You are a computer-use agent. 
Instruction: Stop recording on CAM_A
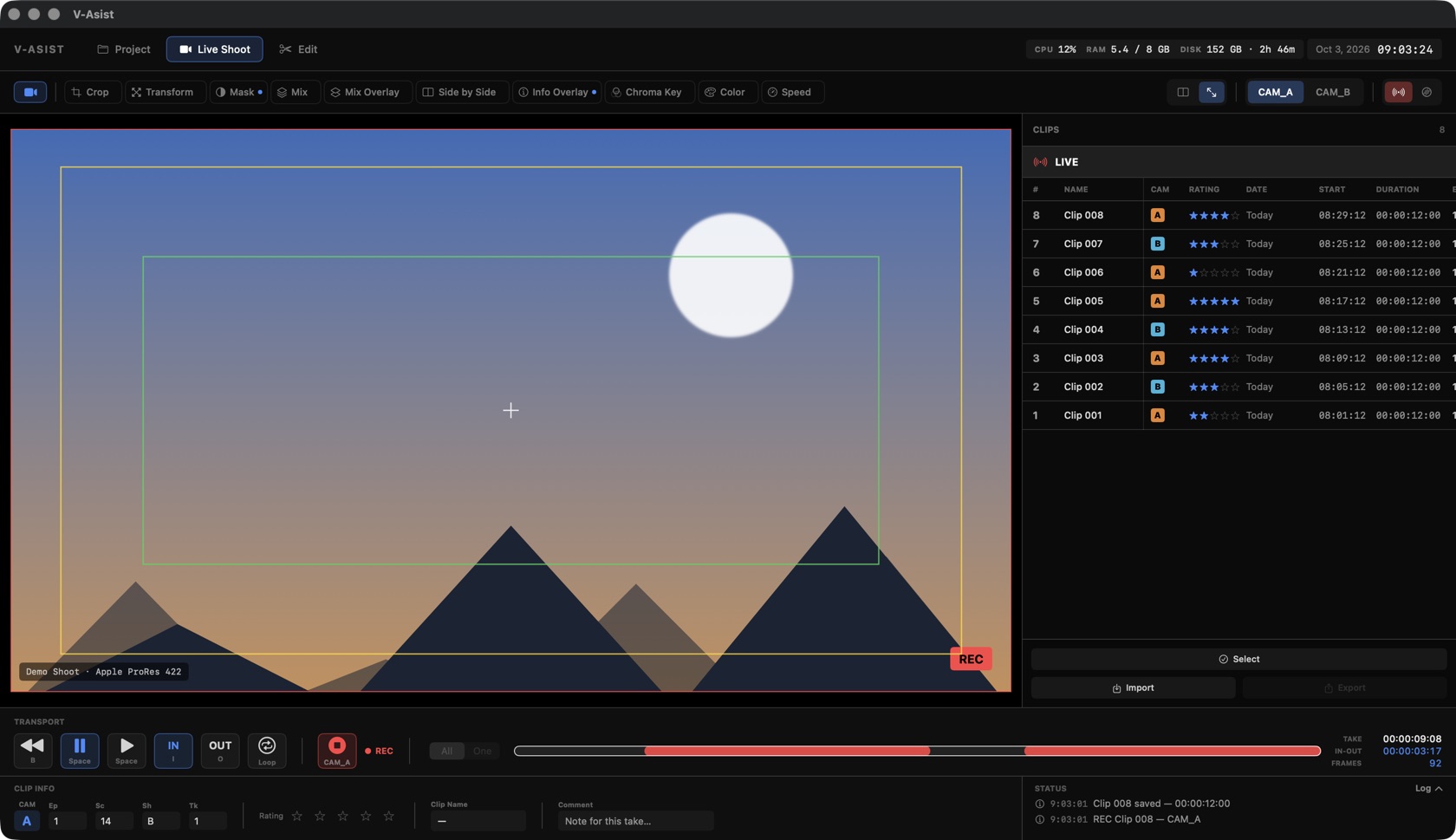[x=337, y=751]
